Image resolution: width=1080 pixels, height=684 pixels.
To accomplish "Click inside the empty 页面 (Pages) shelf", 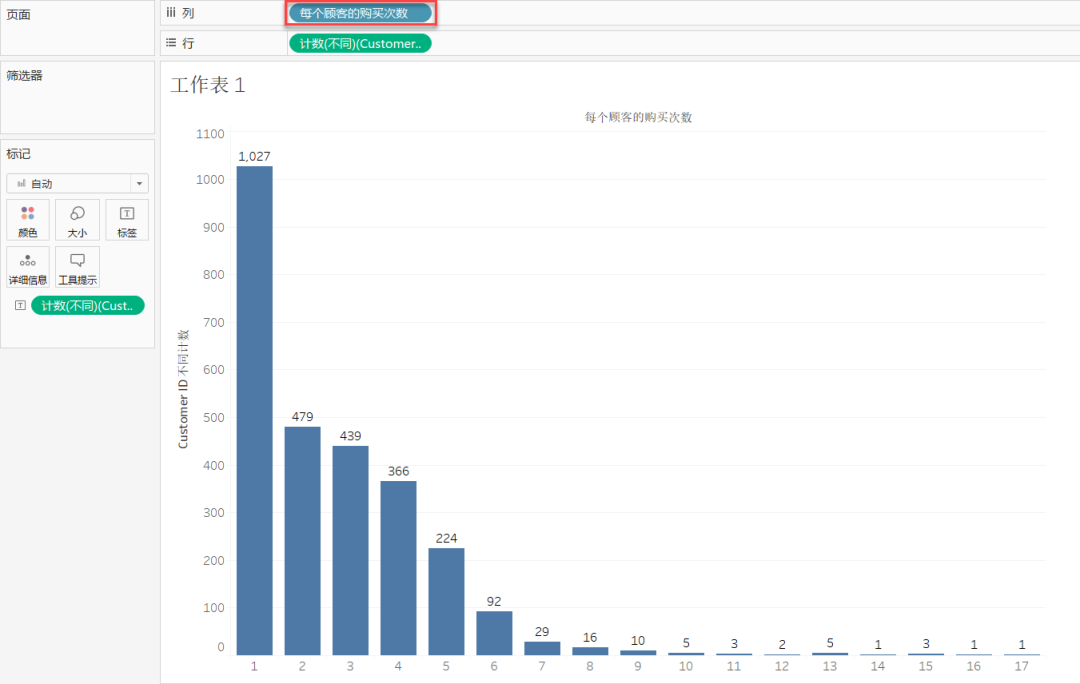I will pyautogui.click(x=77, y=35).
